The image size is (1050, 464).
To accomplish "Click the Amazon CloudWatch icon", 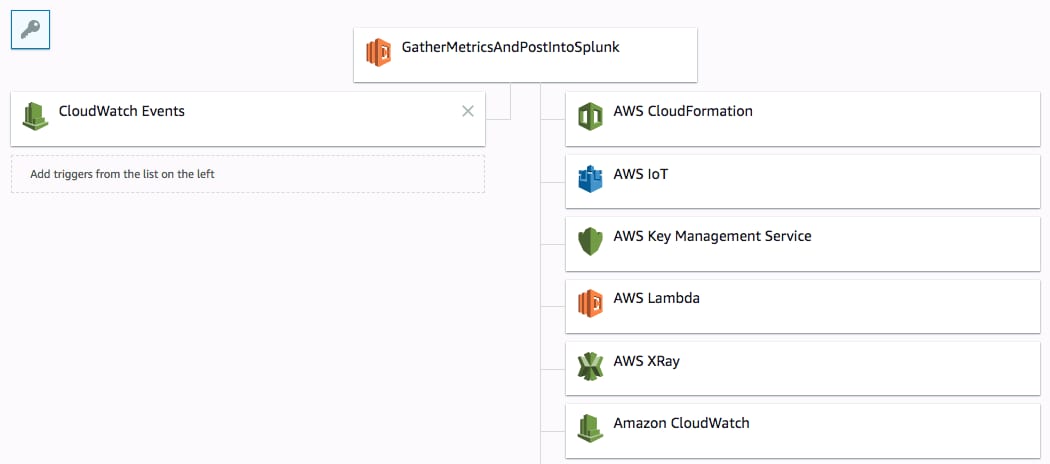I will tap(590, 429).
